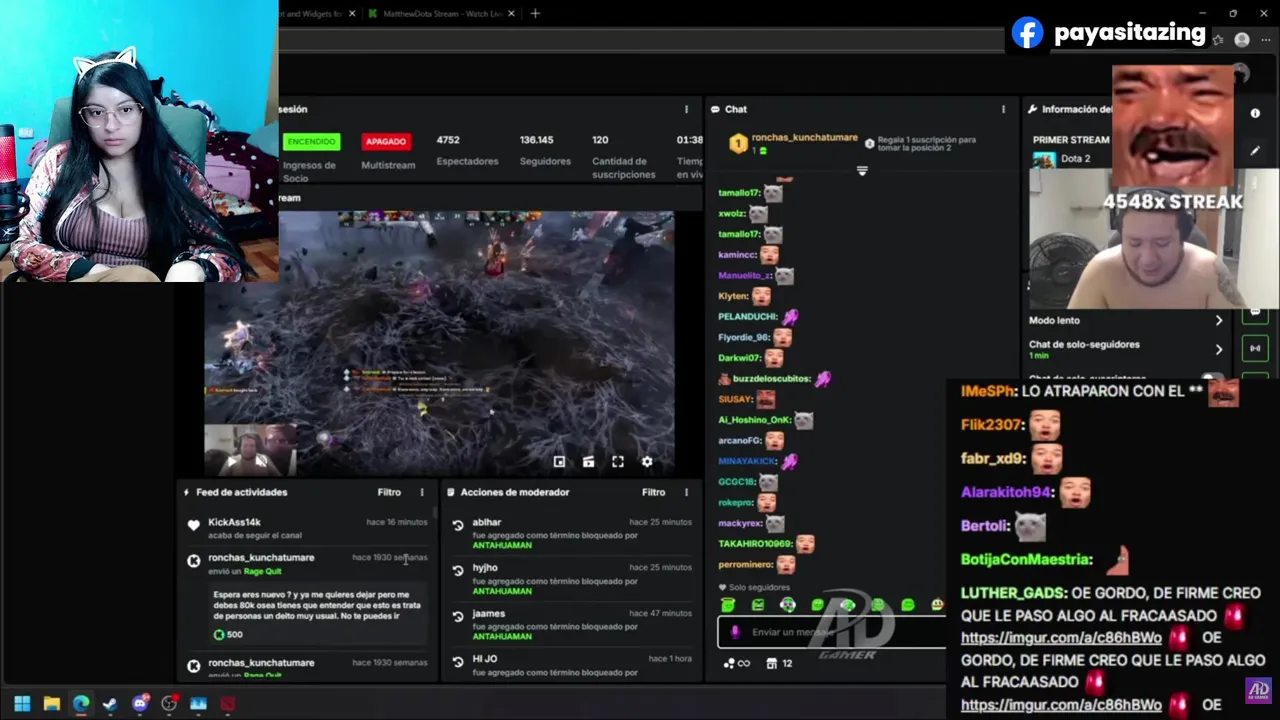This screenshot has height=720, width=1280.
Task: Open the Windows Start menu
Action: click(x=22, y=704)
